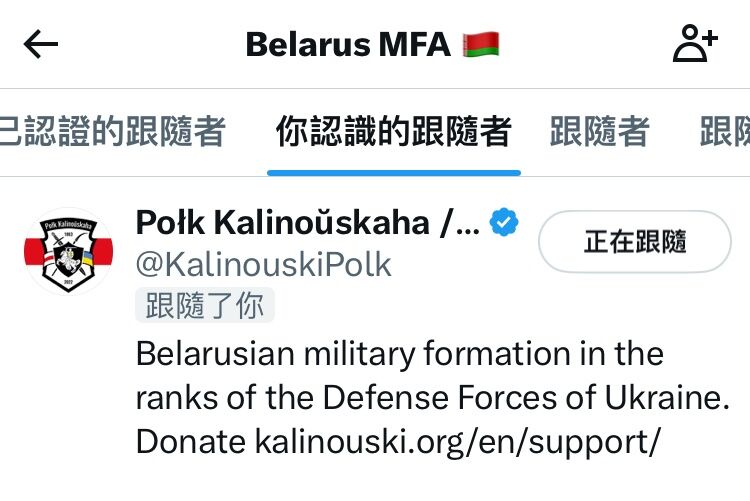Viewport: 750px width, 501px height.
Task: Click the truncated "/…" part of name
Action: [x=460, y=223]
